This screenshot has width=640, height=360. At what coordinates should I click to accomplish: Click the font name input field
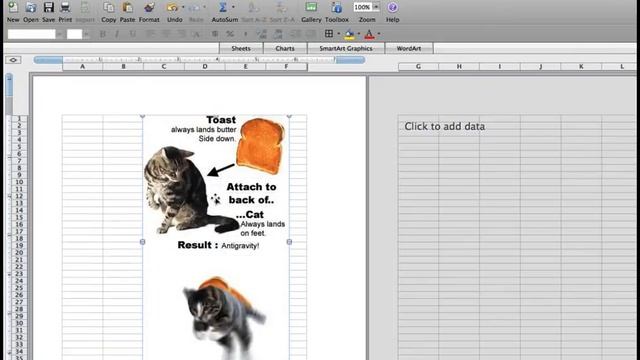[31, 34]
